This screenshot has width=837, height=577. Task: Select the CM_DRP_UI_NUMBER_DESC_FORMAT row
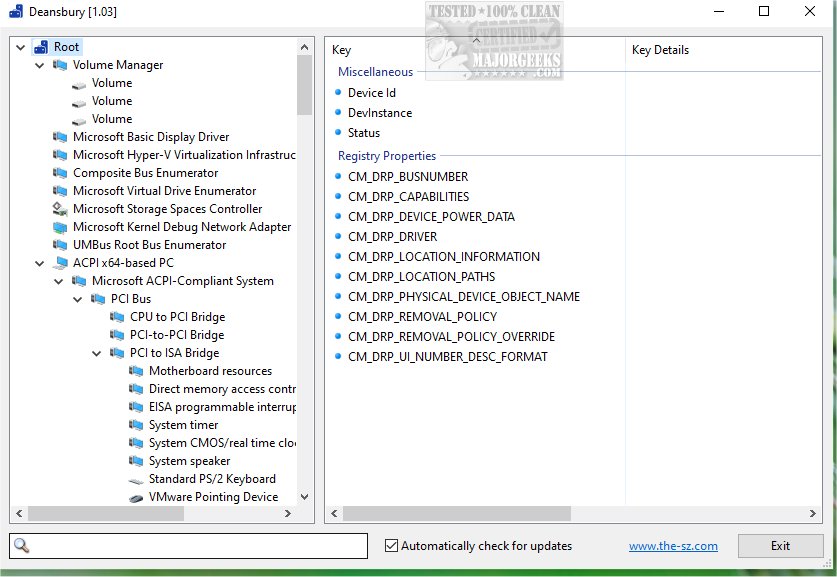[x=448, y=357]
